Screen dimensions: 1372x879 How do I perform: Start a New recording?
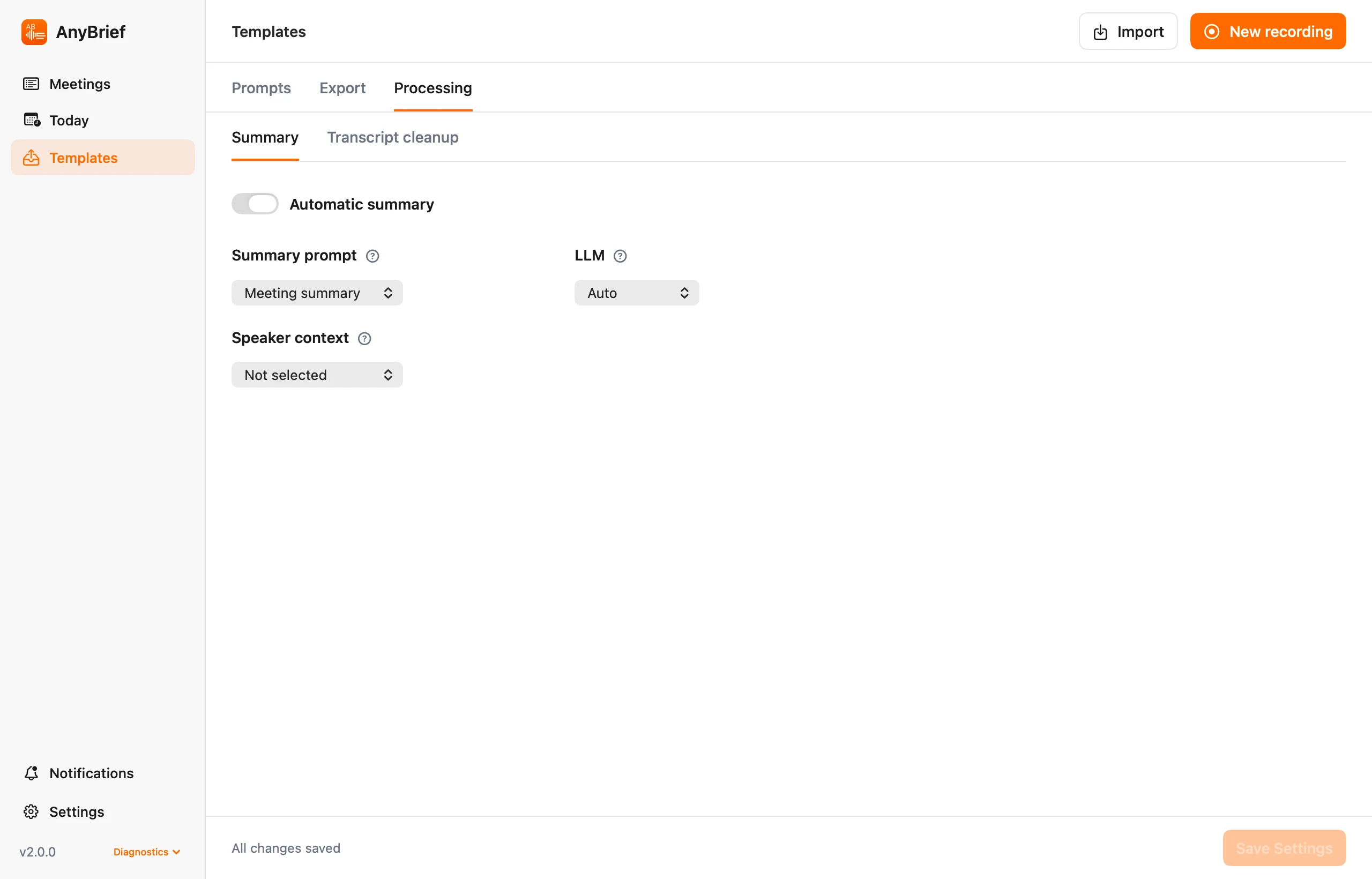tap(1267, 32)
